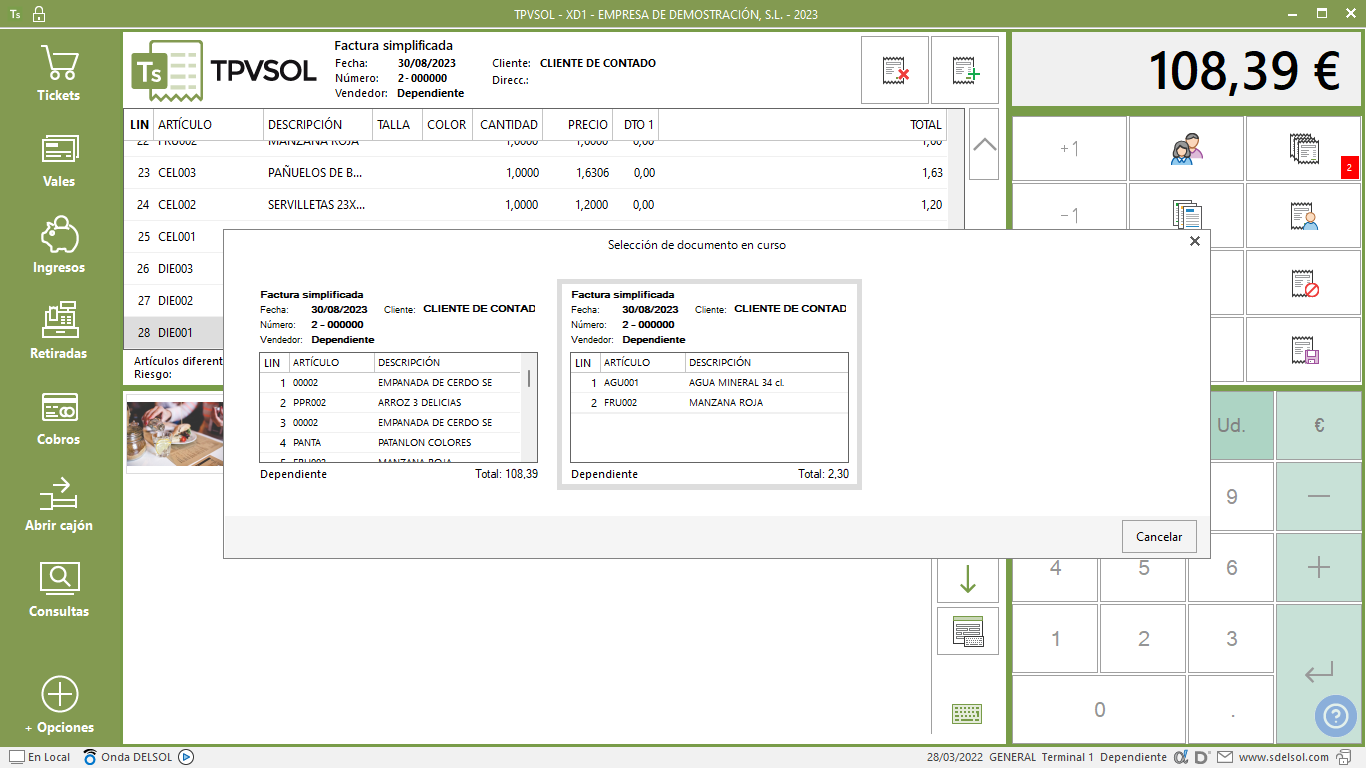
Task: Toggle the € price mode button
Action: click(1318, 425)
